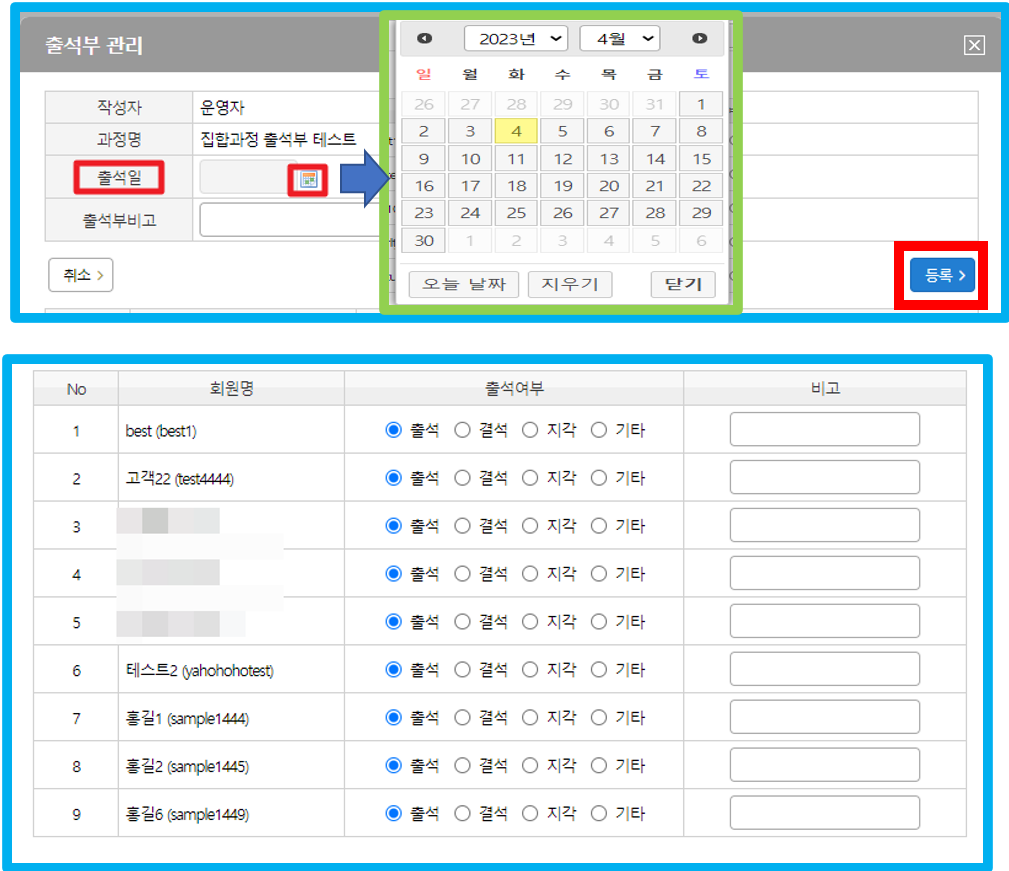Go to next month in calendar
This screenshot has height=871, width=1009.
(x=699, y=39)
